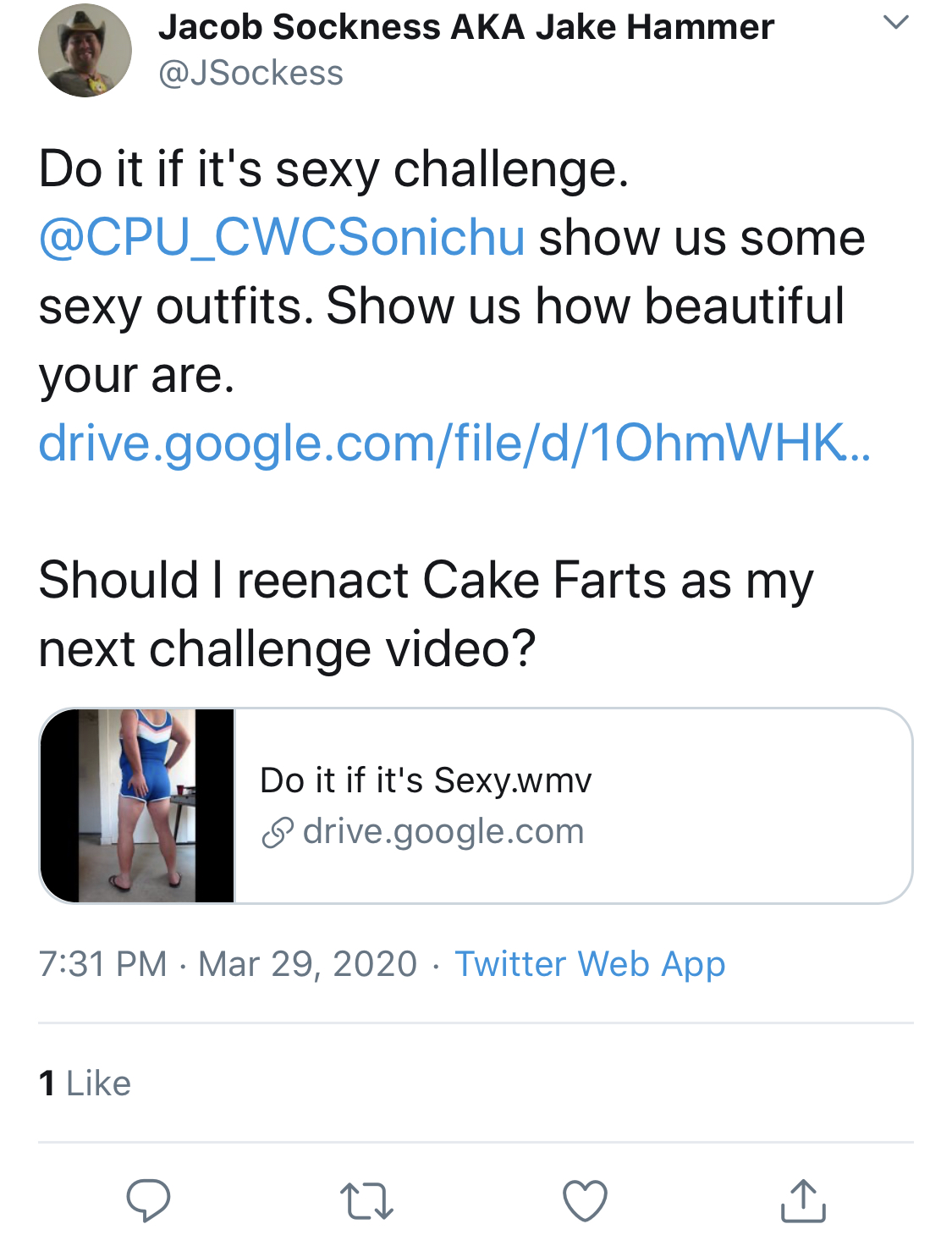Screen dimensions: 952x1257
Task: Tap the reply speech bubble icon
Action: (x=148, y=1200)
